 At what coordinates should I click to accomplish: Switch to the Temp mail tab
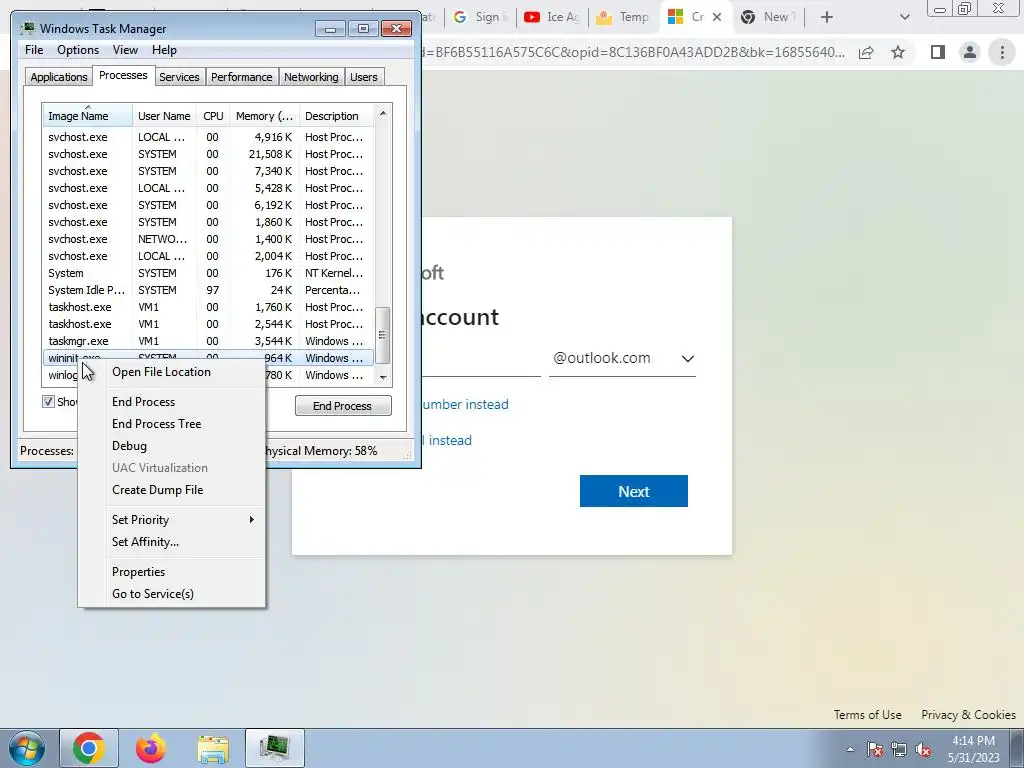click(624, 17)
